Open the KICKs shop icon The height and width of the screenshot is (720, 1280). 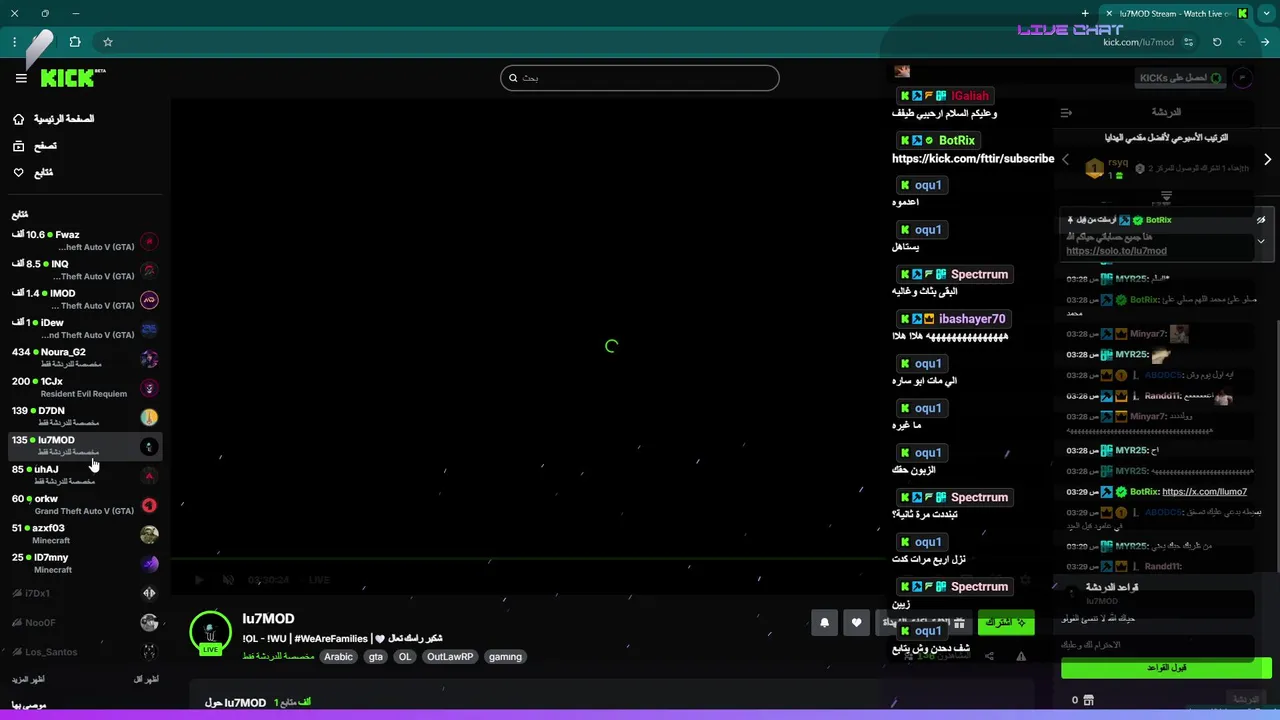point(1089,700)
